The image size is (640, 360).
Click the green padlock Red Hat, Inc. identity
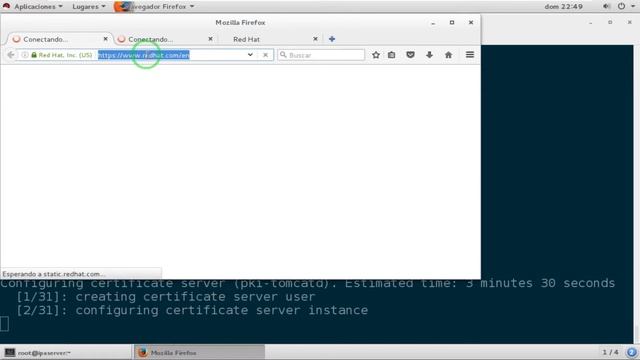pos(61,55)
